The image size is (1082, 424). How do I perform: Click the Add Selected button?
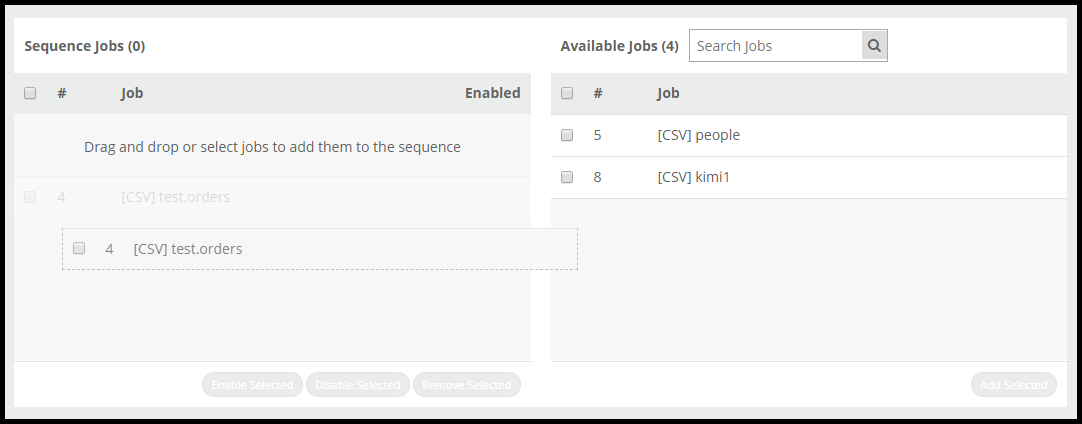1013,385
